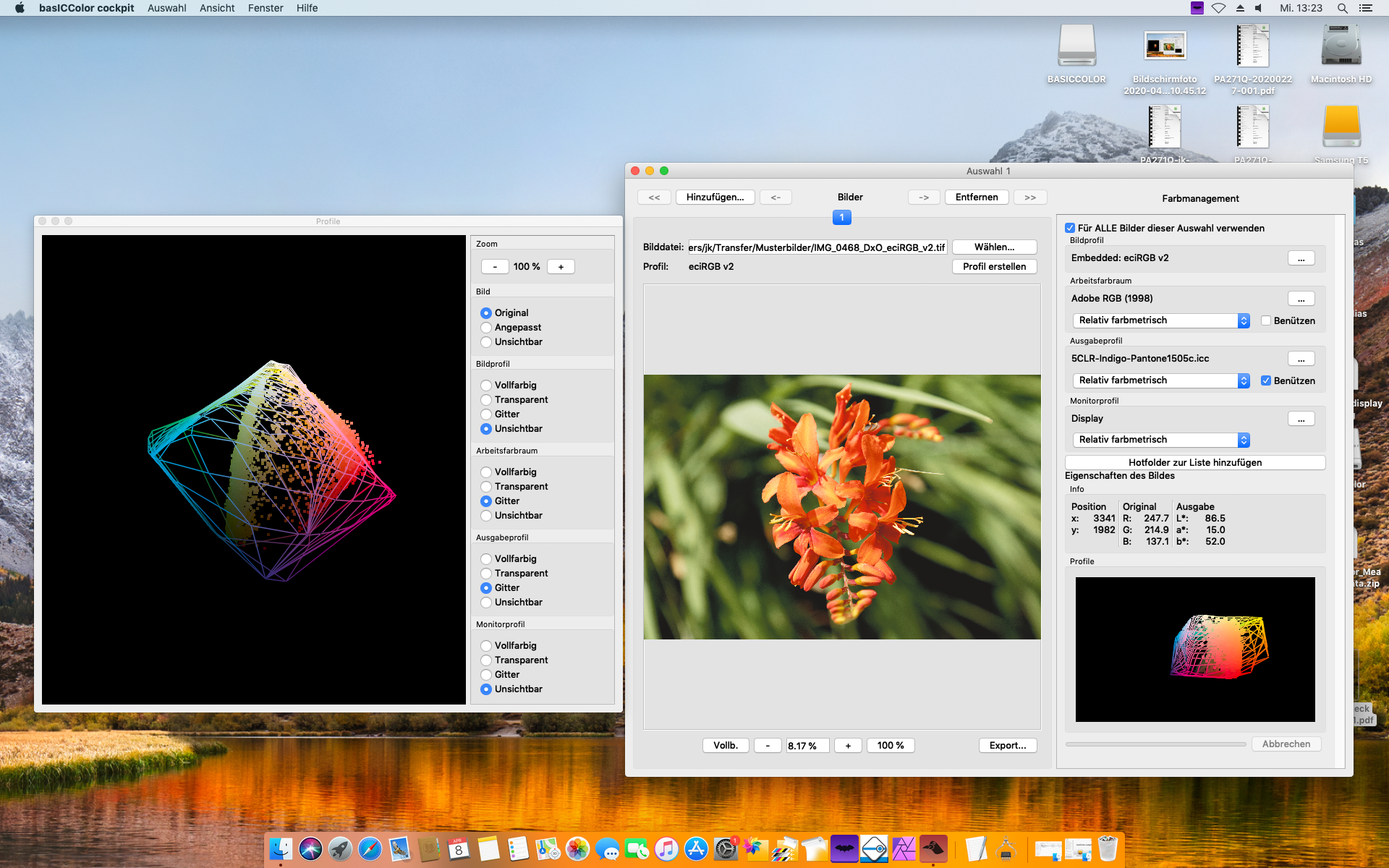Select Angepasst radio button under Bild
1389x868 pixels.
(x=486, y=328)
